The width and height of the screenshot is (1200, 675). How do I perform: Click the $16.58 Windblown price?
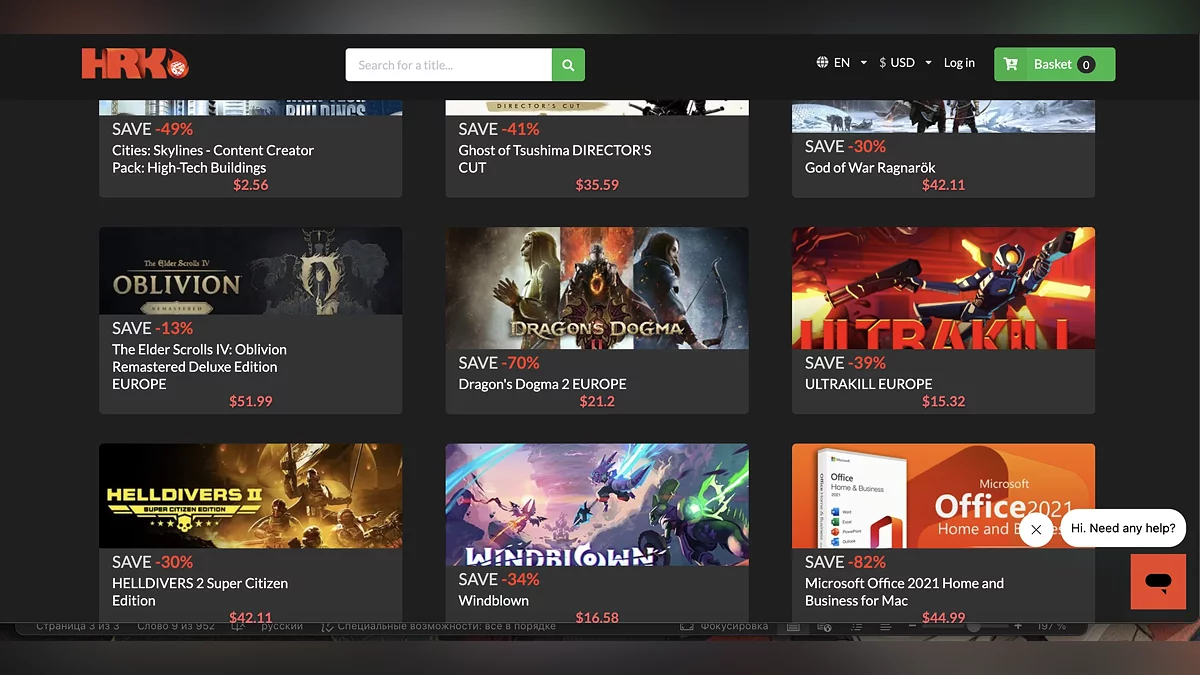pyautogui.click(x=597, y=618)
